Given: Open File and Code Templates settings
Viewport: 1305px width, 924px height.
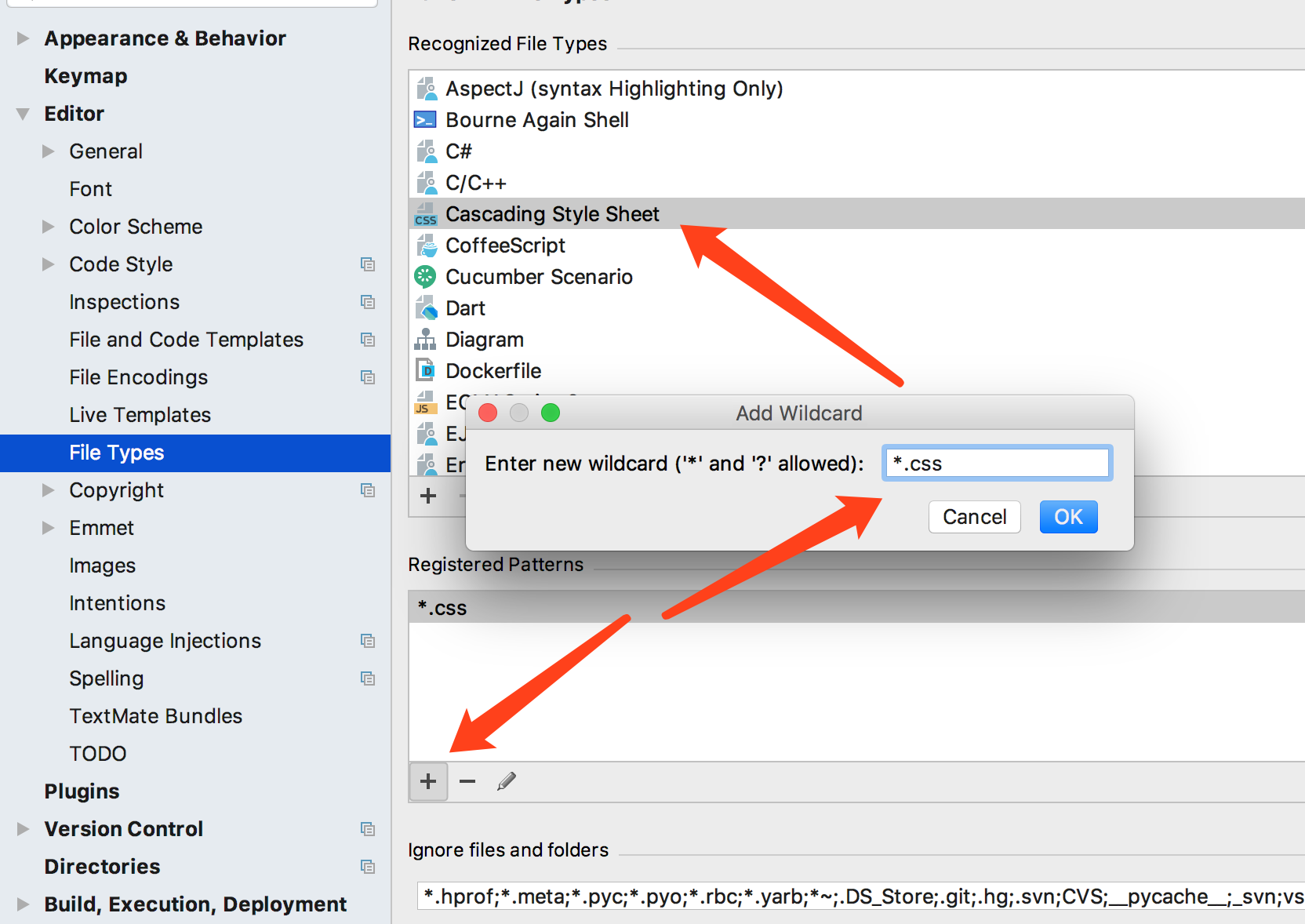Looking at the screenshot, I should point(186,340).
